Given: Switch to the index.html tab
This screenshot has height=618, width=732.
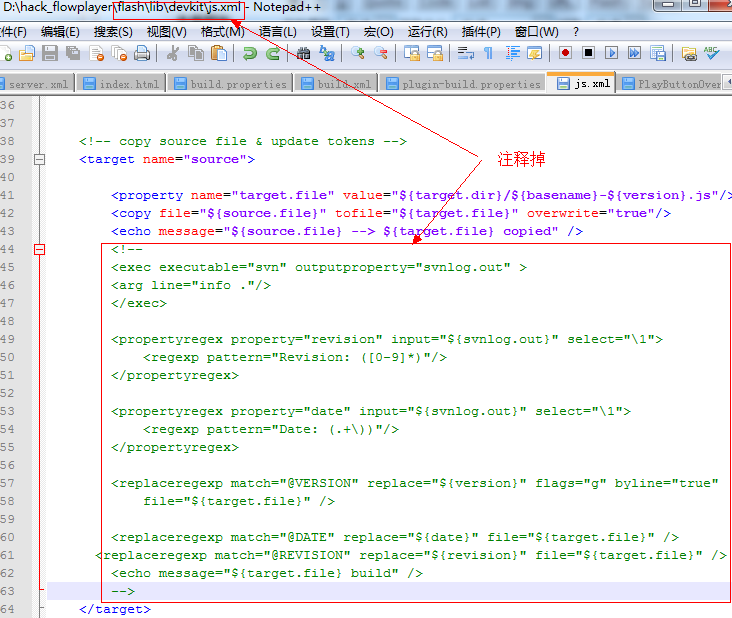Looking at the screenshot, I should 121,84.
